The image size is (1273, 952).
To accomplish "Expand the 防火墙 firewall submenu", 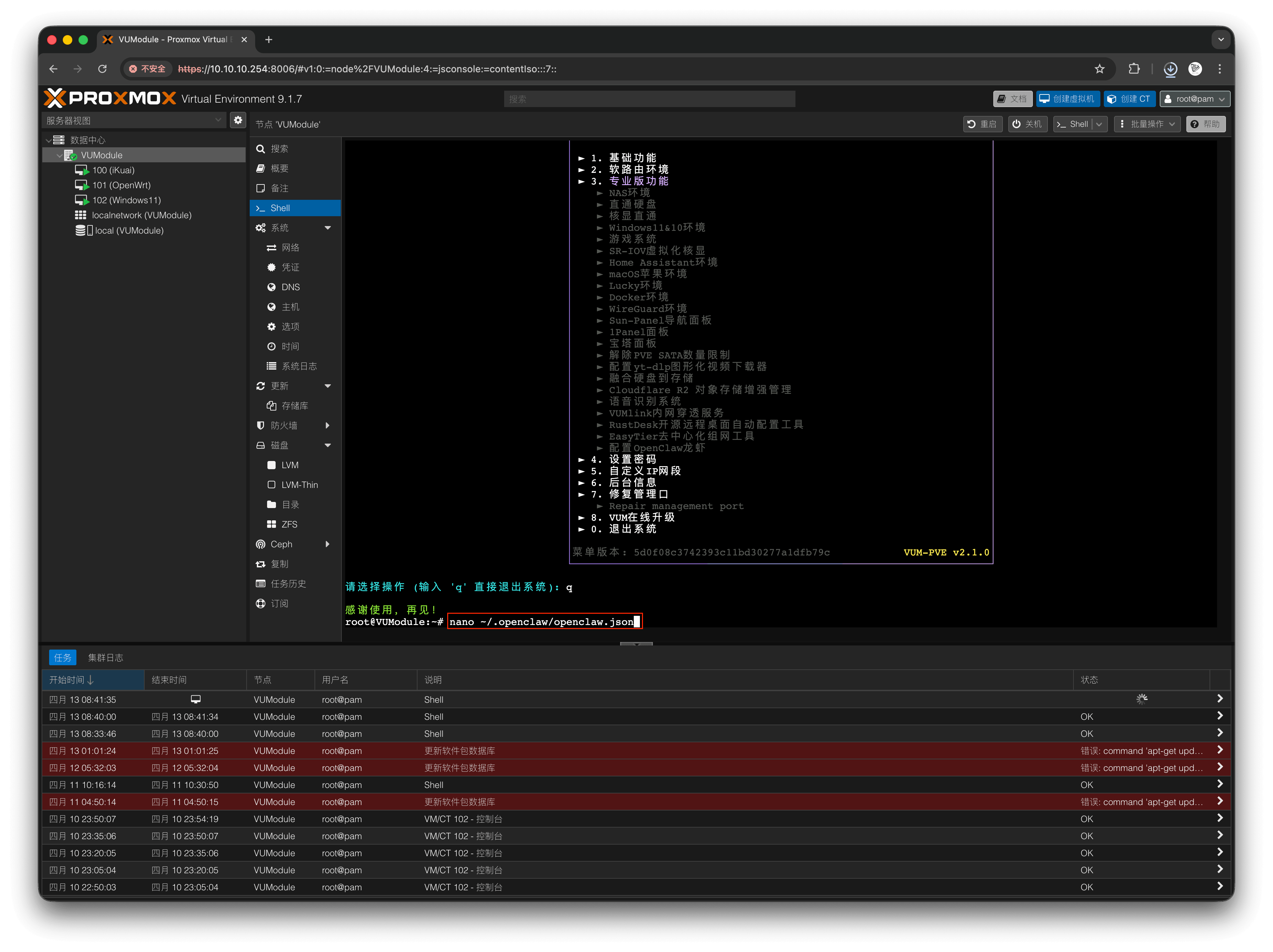I will pyautogui.click(x=328, y=426).
